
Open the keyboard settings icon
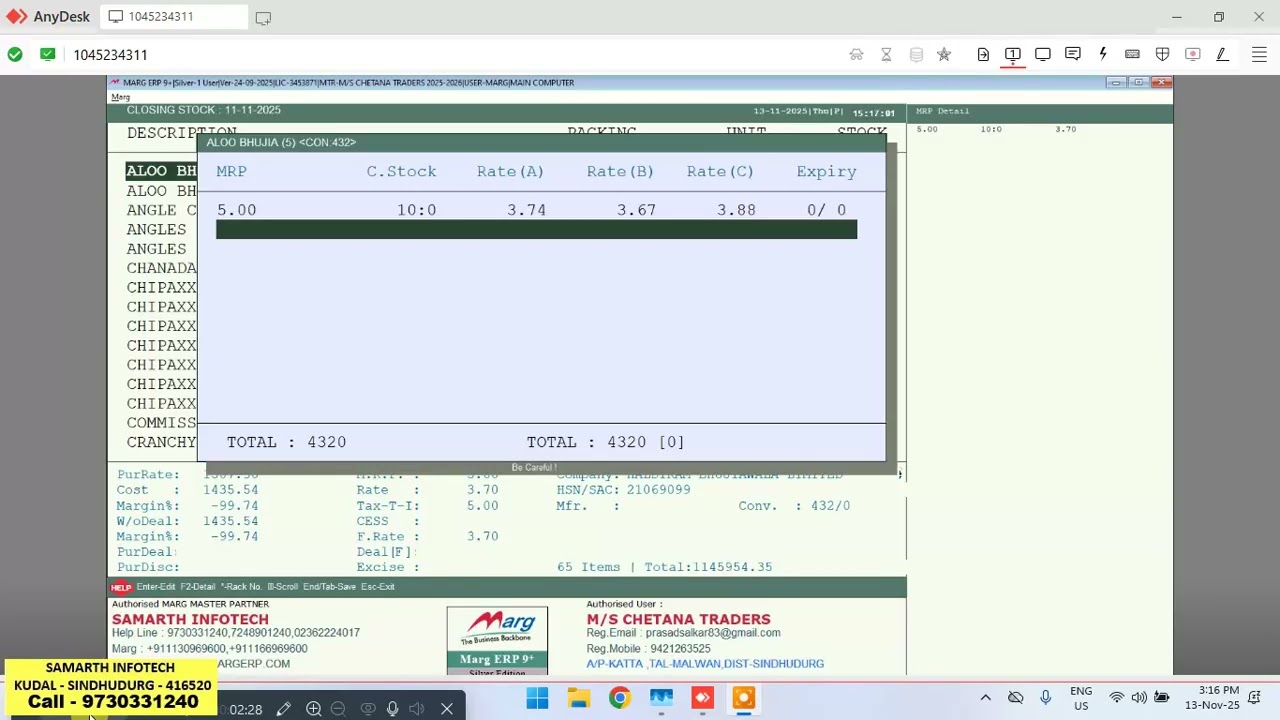(1132, 54)
